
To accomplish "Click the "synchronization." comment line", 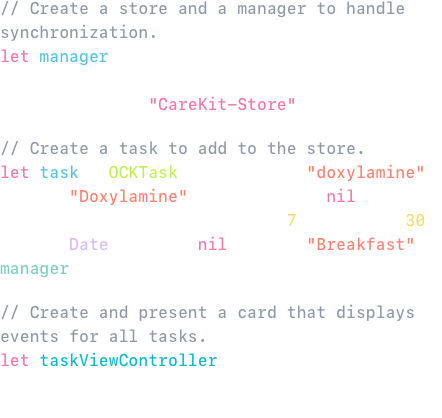I will [x=79, y=33].
